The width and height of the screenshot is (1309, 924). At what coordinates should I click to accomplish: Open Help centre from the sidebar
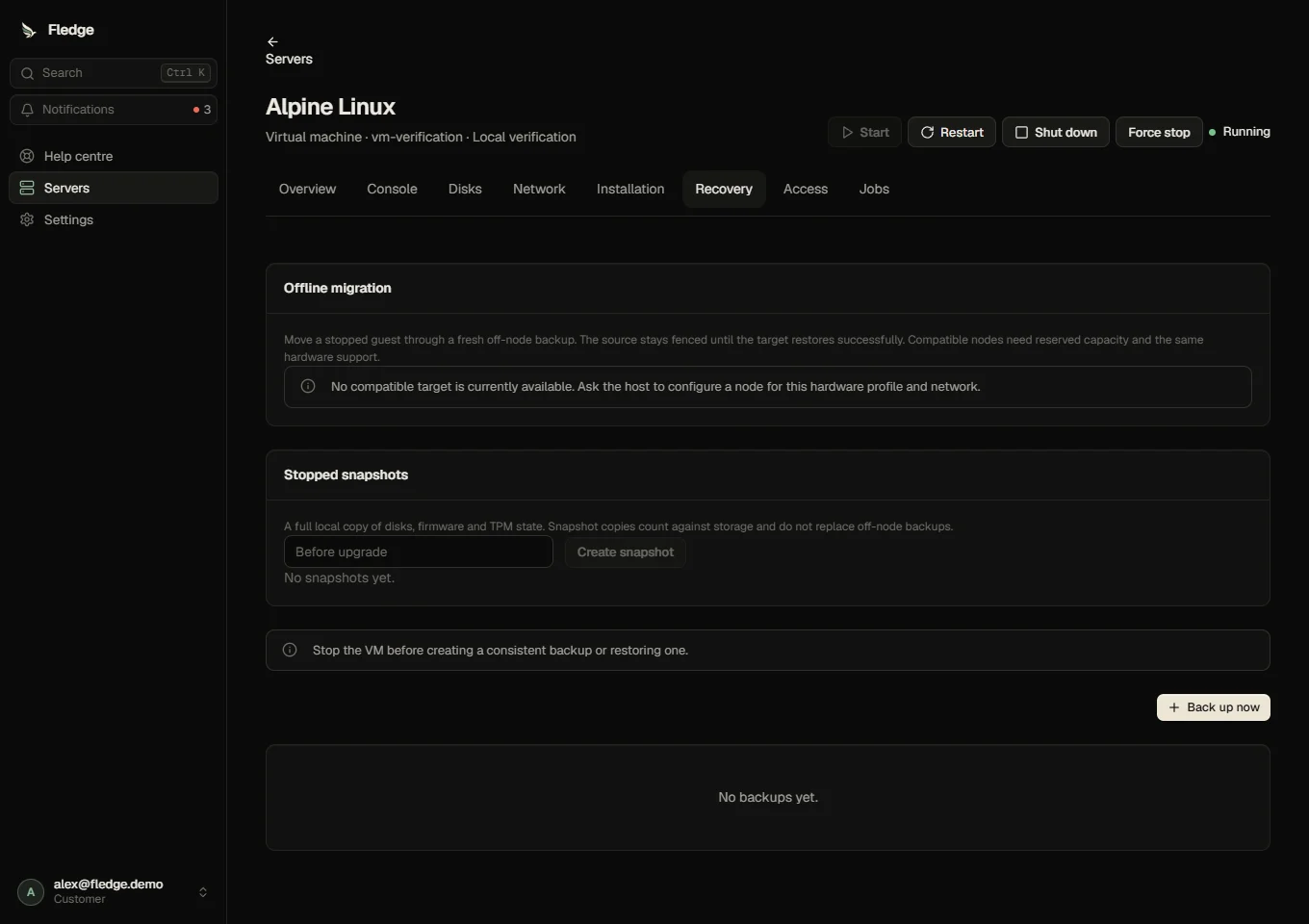[x=114, y=156]
